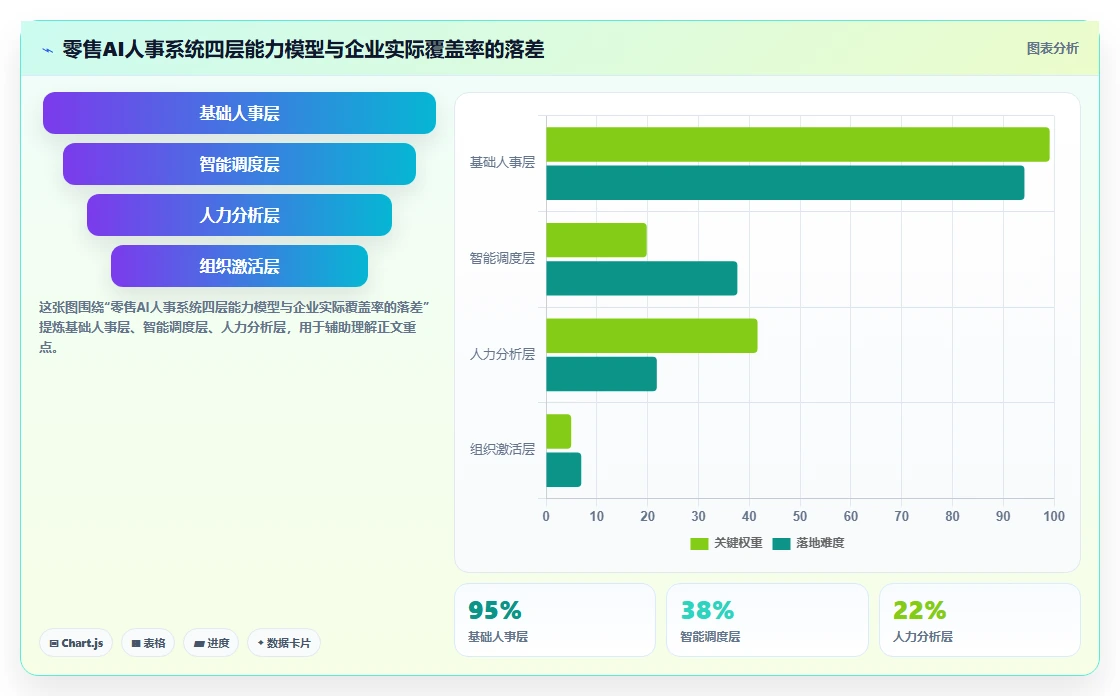The width and height of the screenshot is (1120, 696).
Task: Click the 落地难度 bar for 人力分析层
Action: [601, 374]
